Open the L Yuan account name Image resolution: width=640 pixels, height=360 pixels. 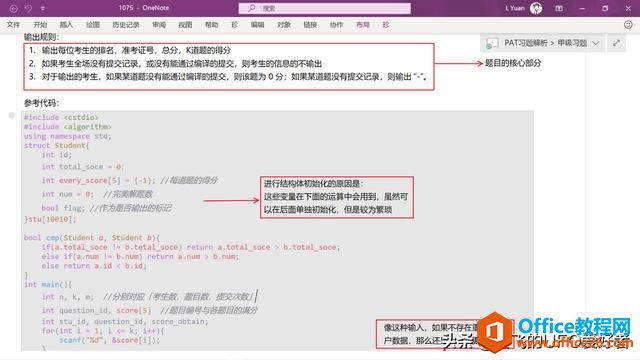tap(515, 8)
